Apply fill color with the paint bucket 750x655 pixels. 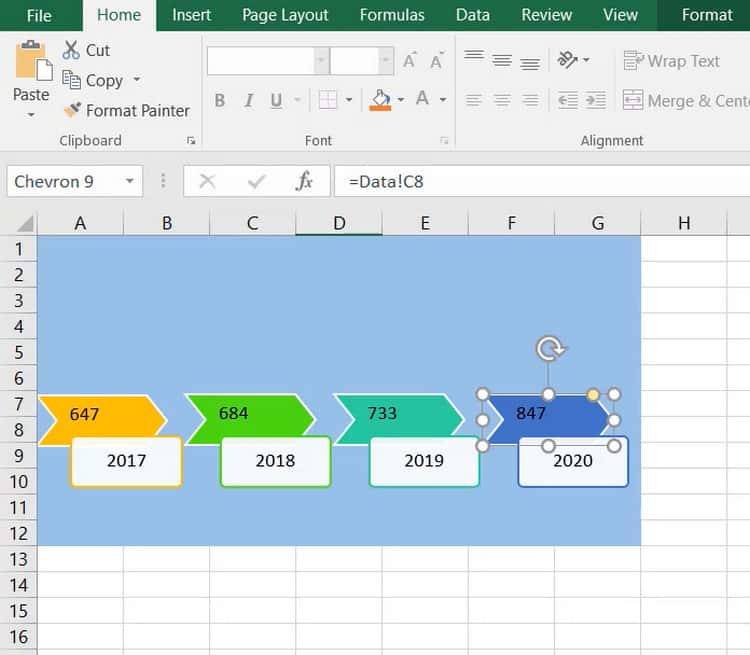click(381, 100)
